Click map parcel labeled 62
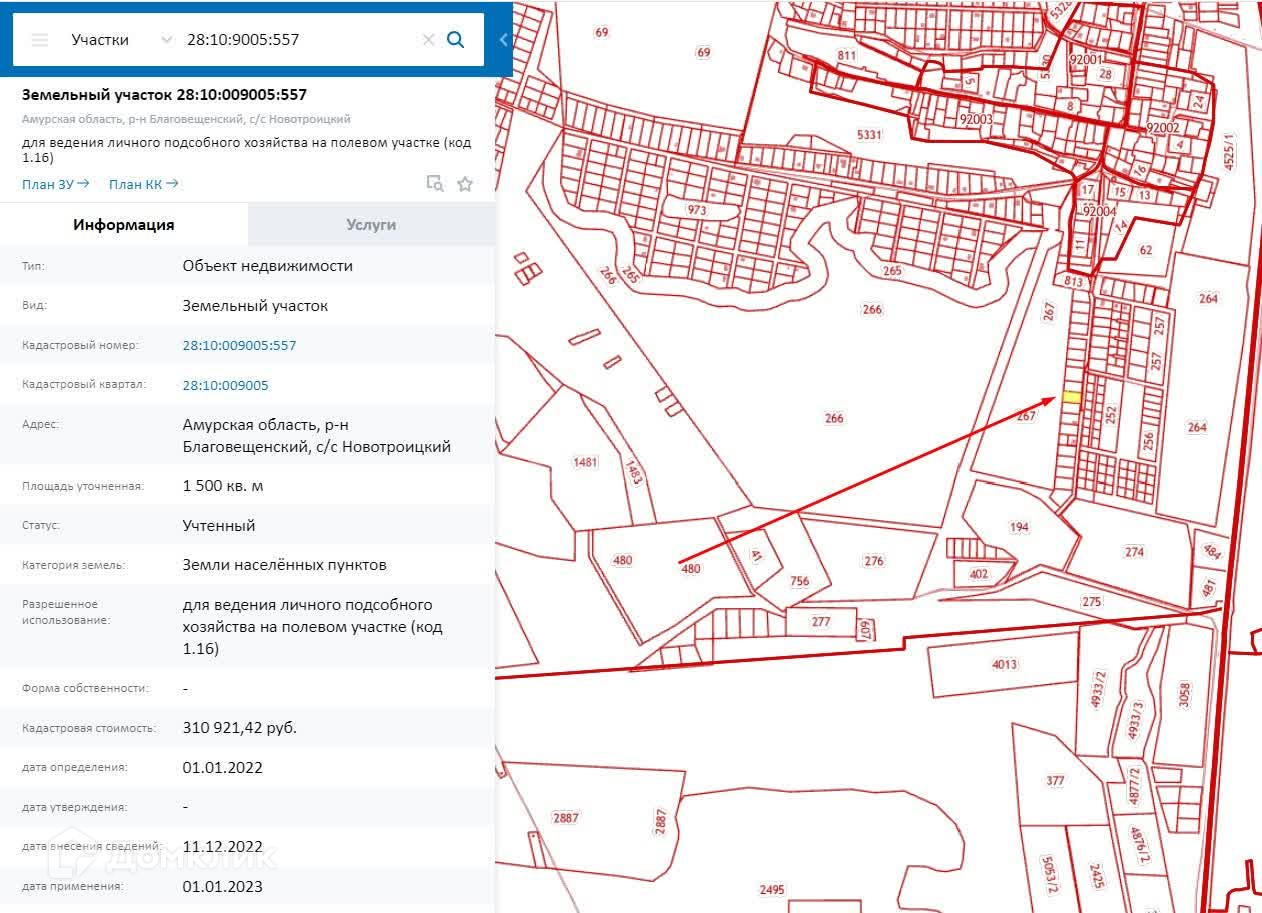1262x913 pixels. [x=1146, y=250]
